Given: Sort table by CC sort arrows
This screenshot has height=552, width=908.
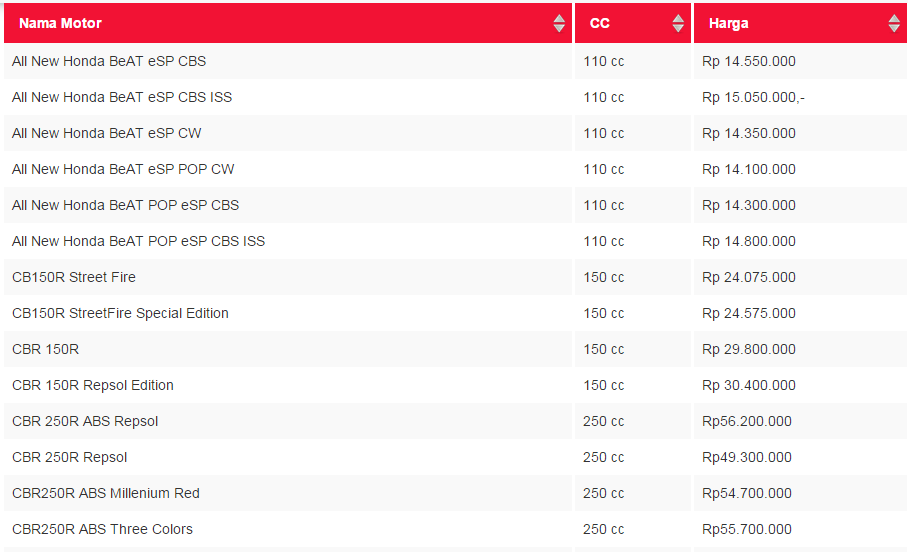Looking at the screenshot, I should click(x=678, y=23).
